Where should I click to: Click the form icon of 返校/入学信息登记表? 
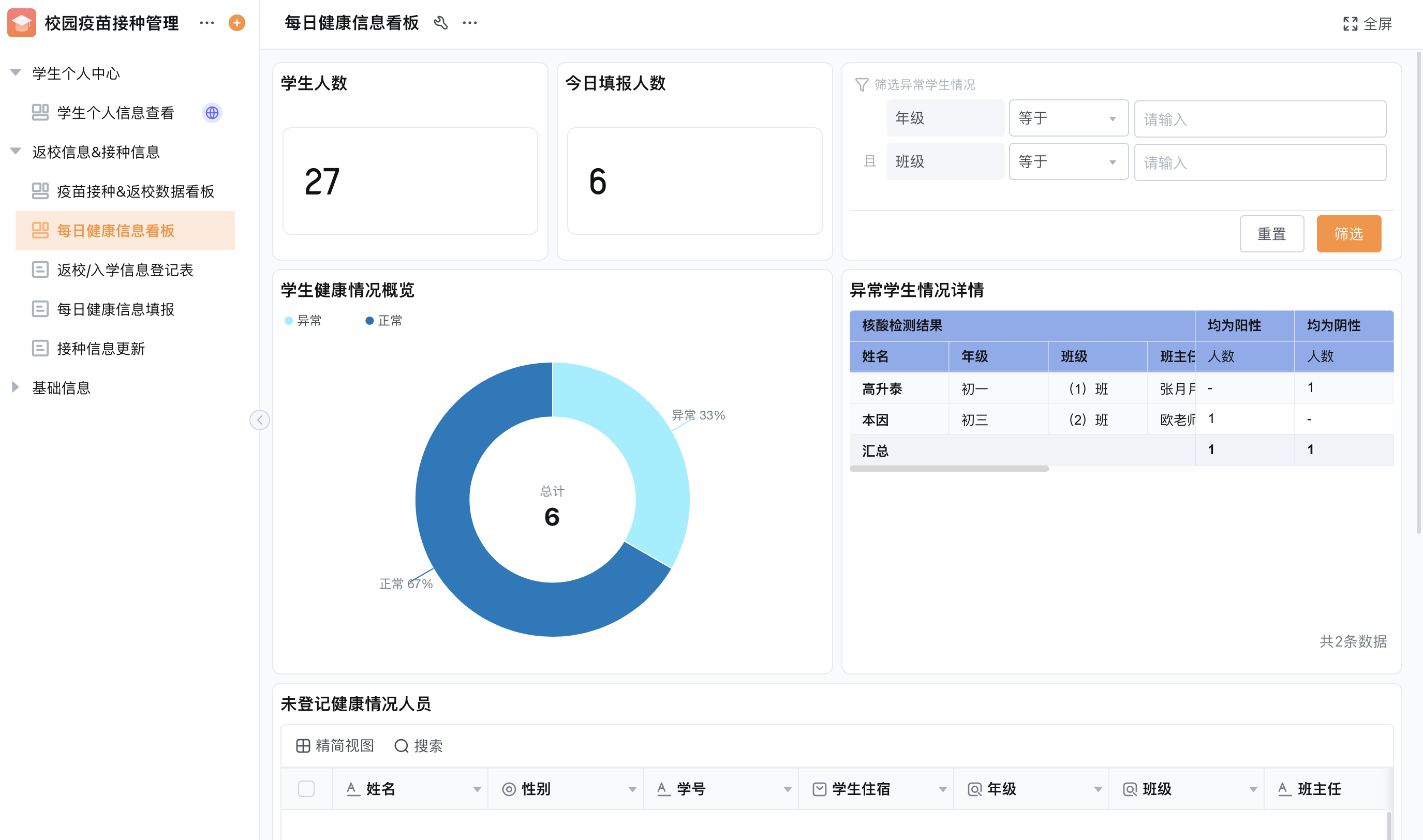click(x=40, y=269)
